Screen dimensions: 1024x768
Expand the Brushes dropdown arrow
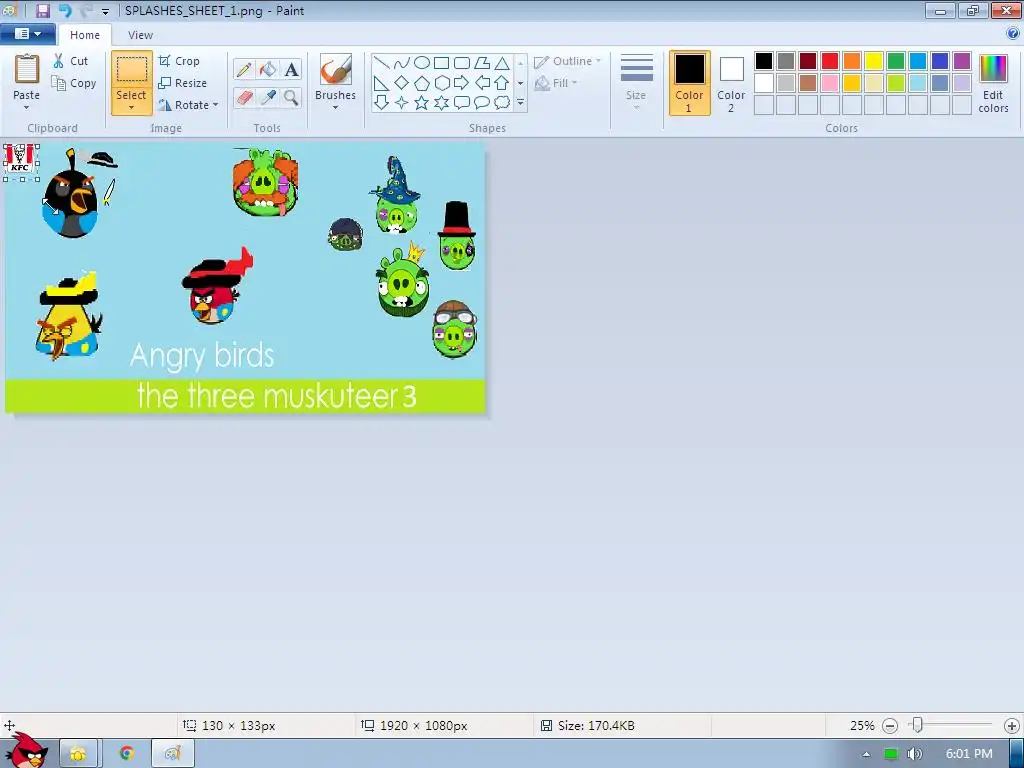[336, 107]
